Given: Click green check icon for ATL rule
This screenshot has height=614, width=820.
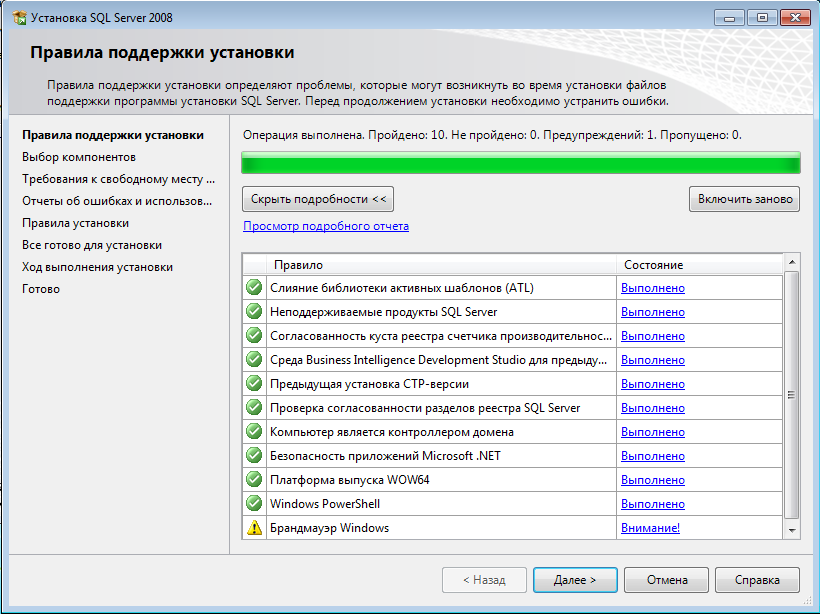Looking at the screenshot, I should (254, 287).
